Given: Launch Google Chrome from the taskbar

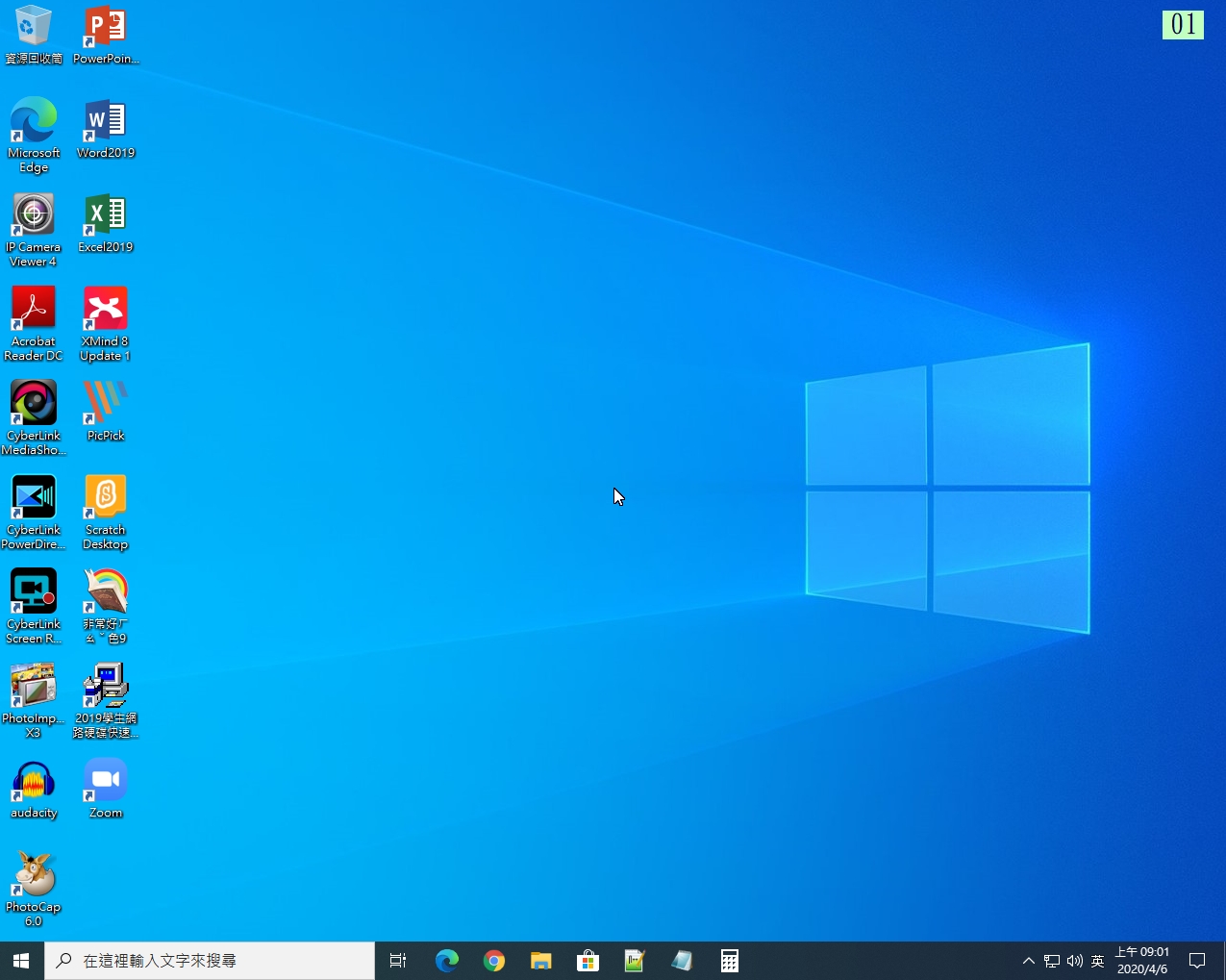Looking at the screenshot, I should [x=494, y=961].
